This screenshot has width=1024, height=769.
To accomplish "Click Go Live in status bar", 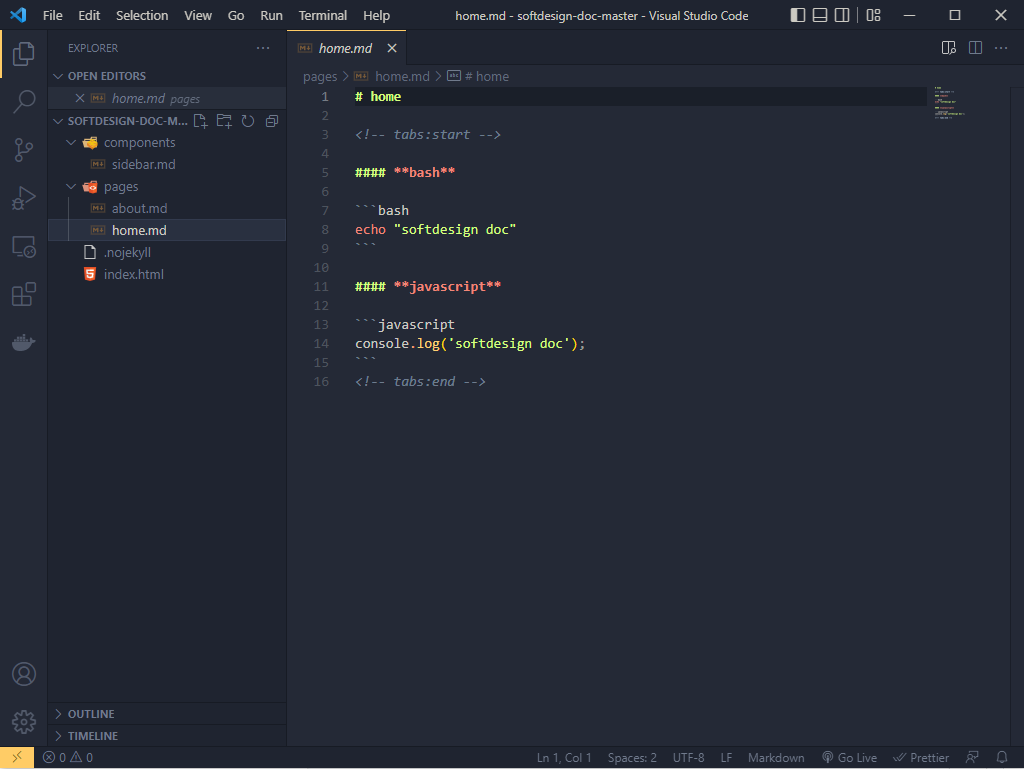I will pyautogui.click(x=848, y=758).
